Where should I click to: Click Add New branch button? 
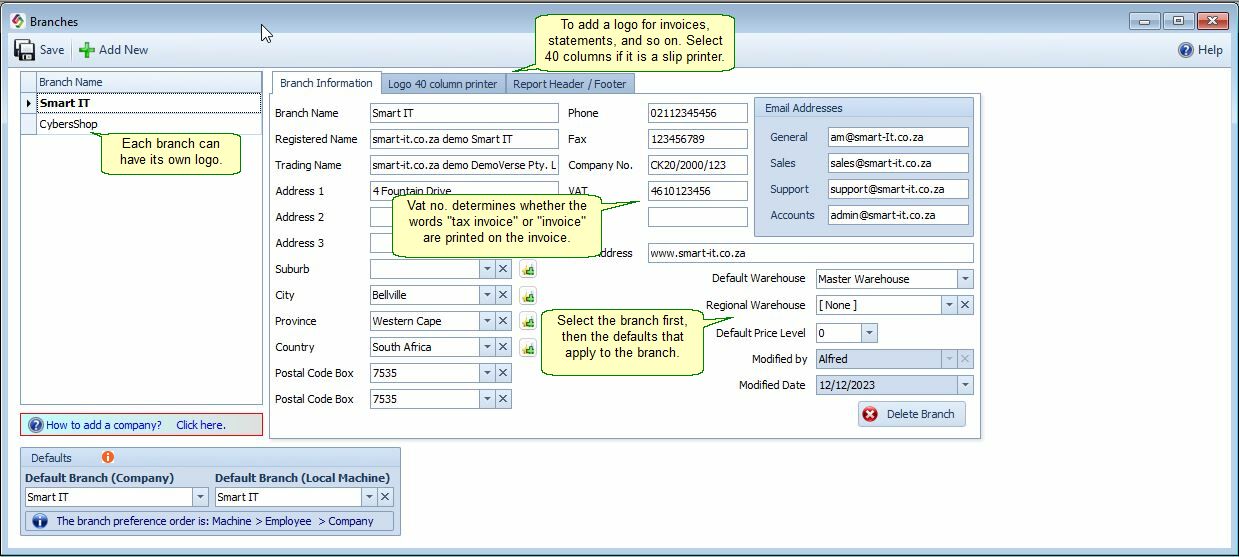113,50
